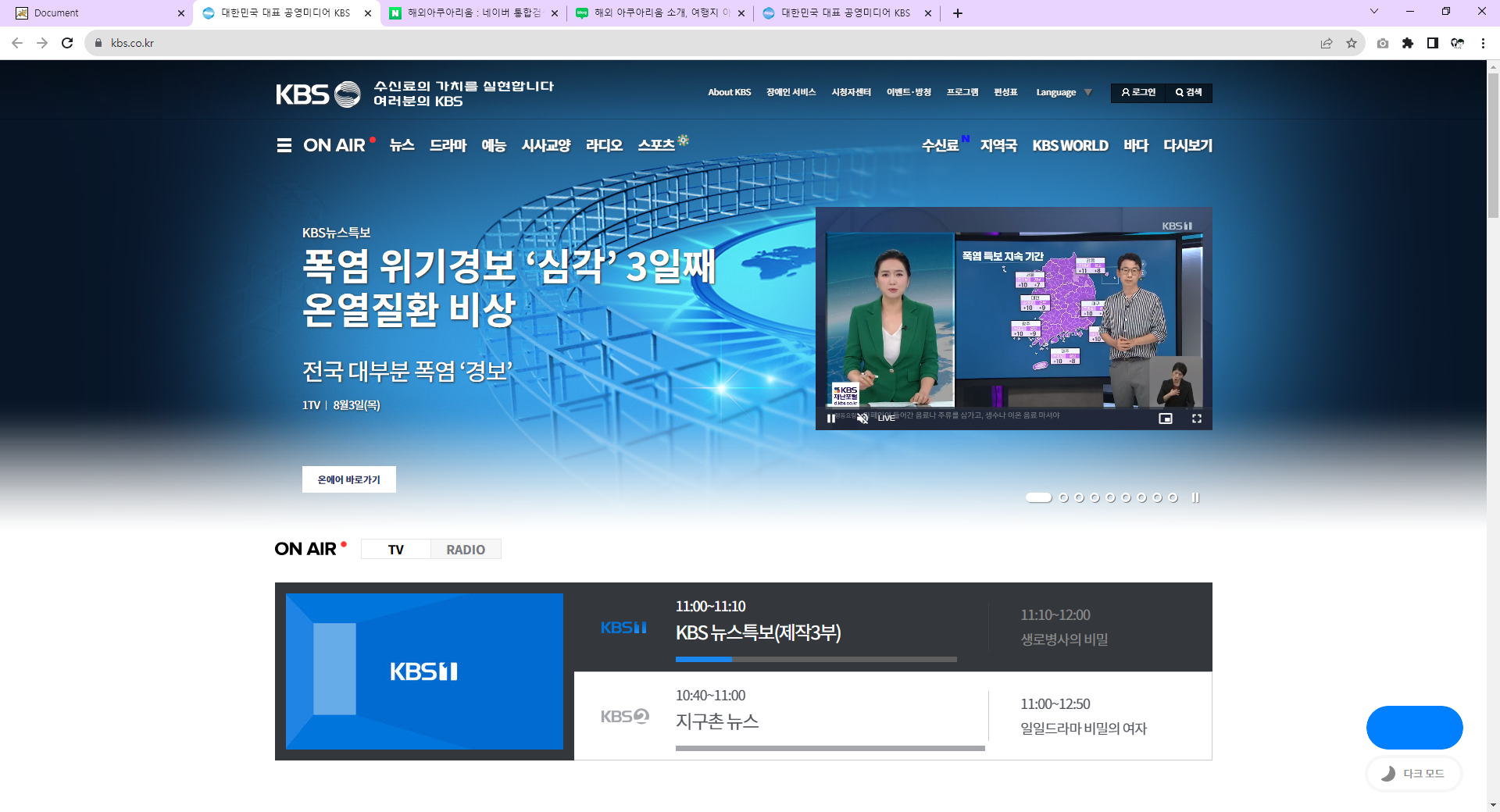Image resolution: width=1500 pixels, height=812 pixels.
Task: Open the browser extensions puzzle icon
Action: click(1408, 43)
